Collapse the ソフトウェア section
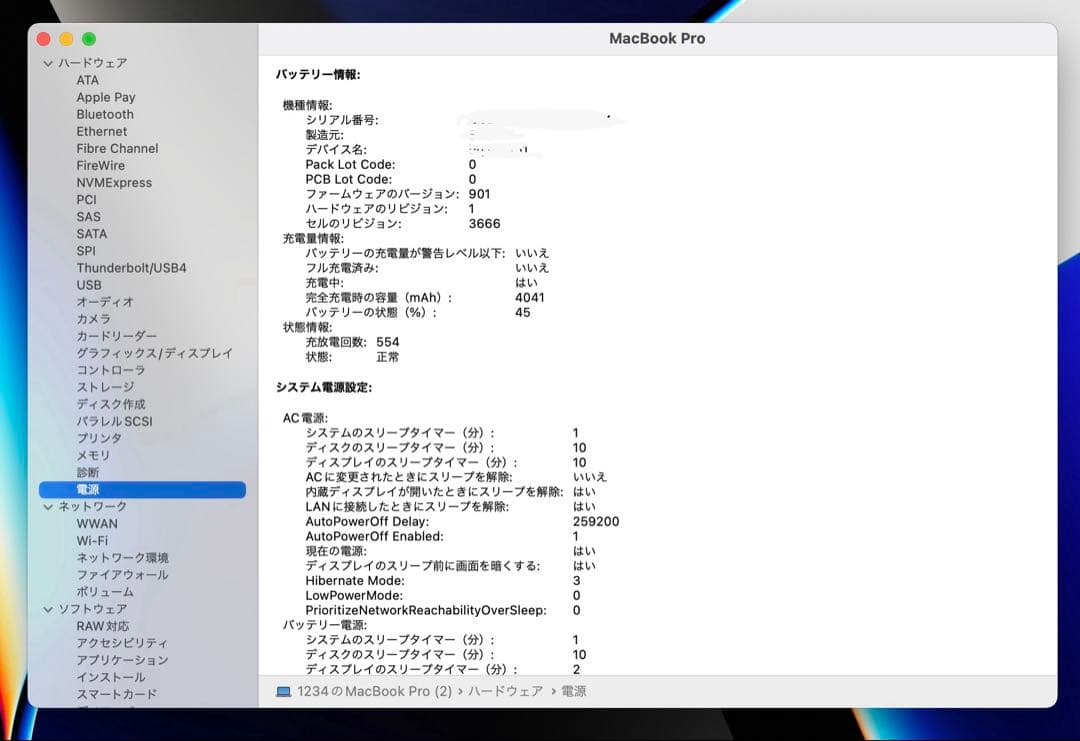 (x=46, y=609)
